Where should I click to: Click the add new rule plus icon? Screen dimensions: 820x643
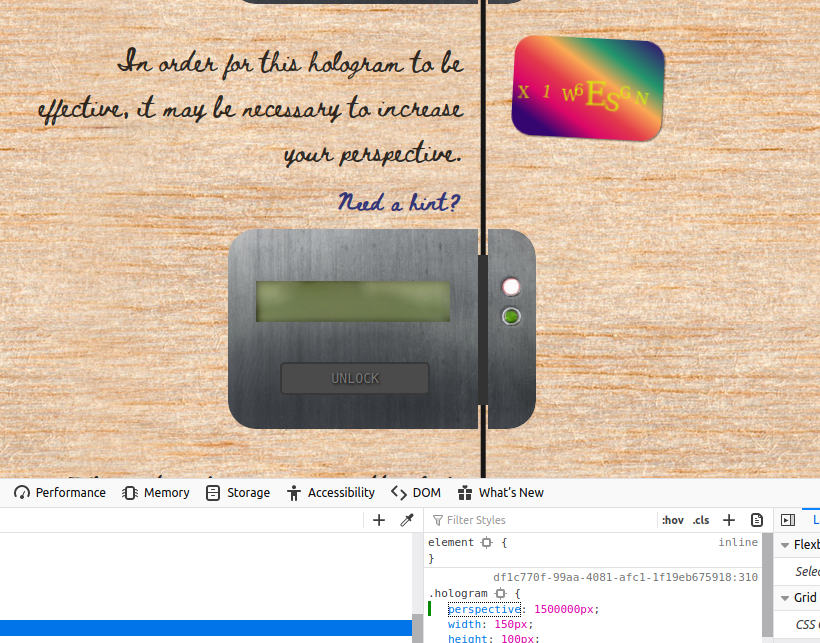point(728,520)
